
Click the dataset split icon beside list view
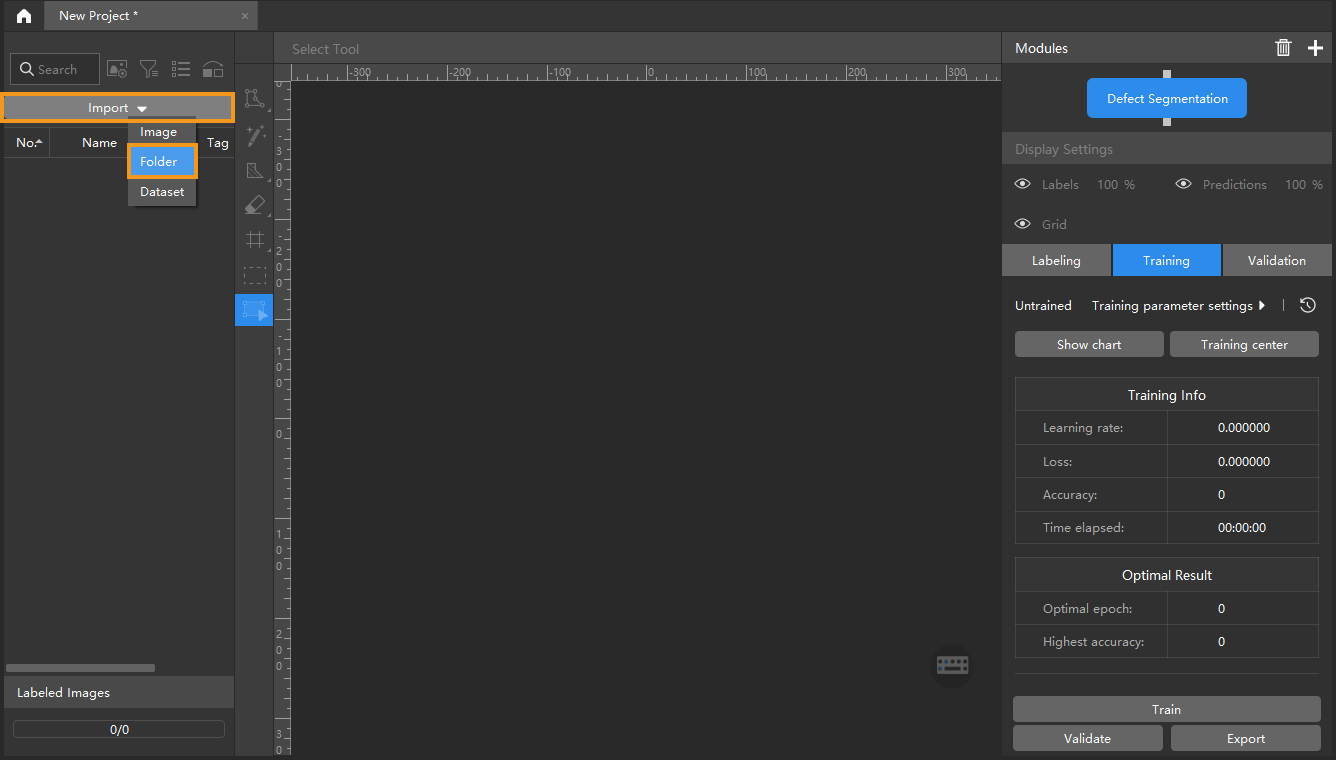[x=213, y=69]
